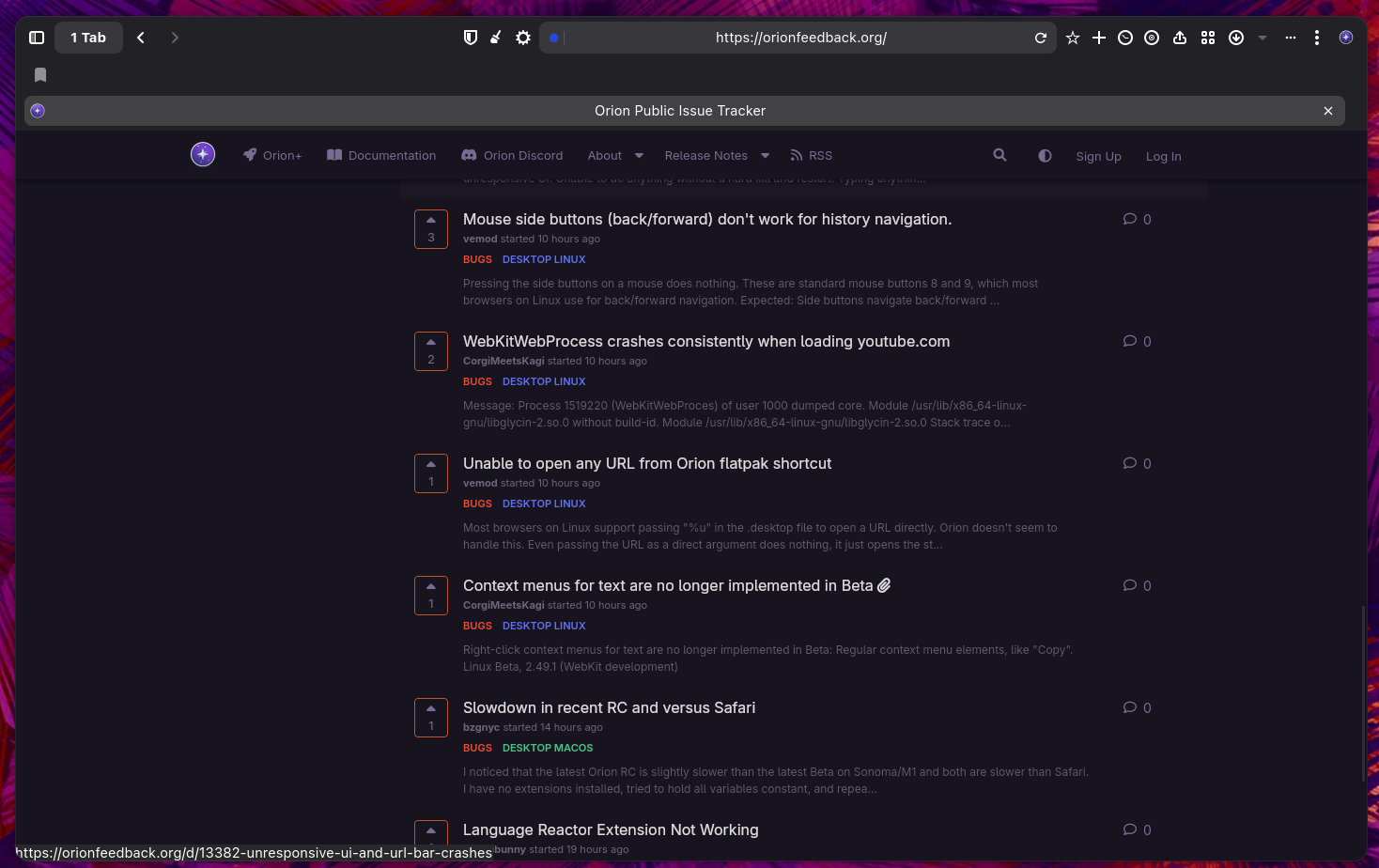Open the shield privacy icon in toolbar

(x=471, y=38)
